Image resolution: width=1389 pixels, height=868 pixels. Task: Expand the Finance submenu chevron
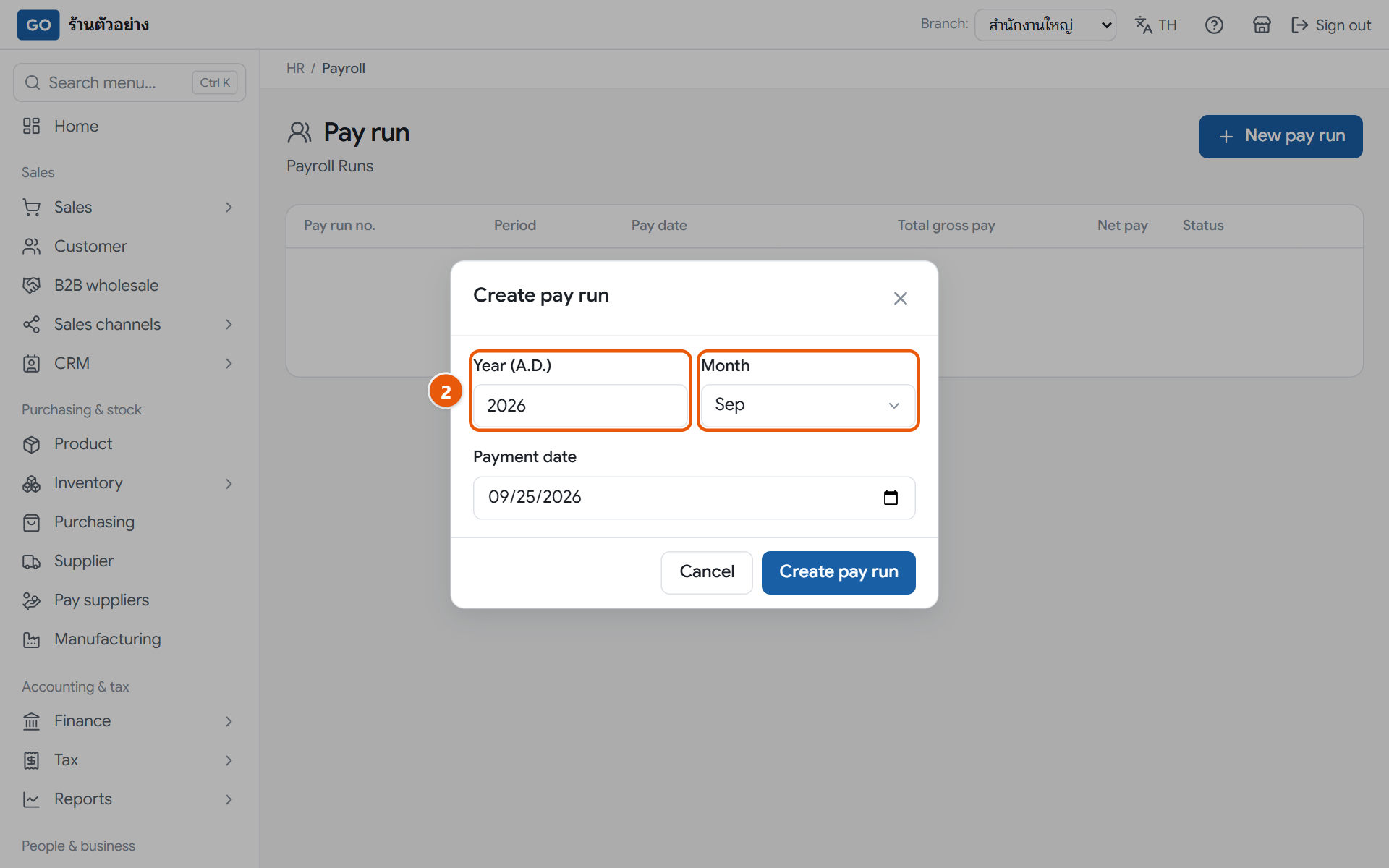tap(229, 721)
